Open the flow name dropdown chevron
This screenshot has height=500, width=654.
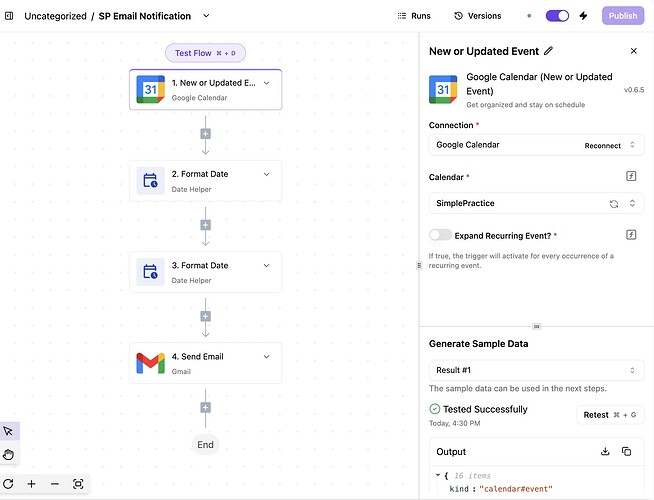point(206,16)
